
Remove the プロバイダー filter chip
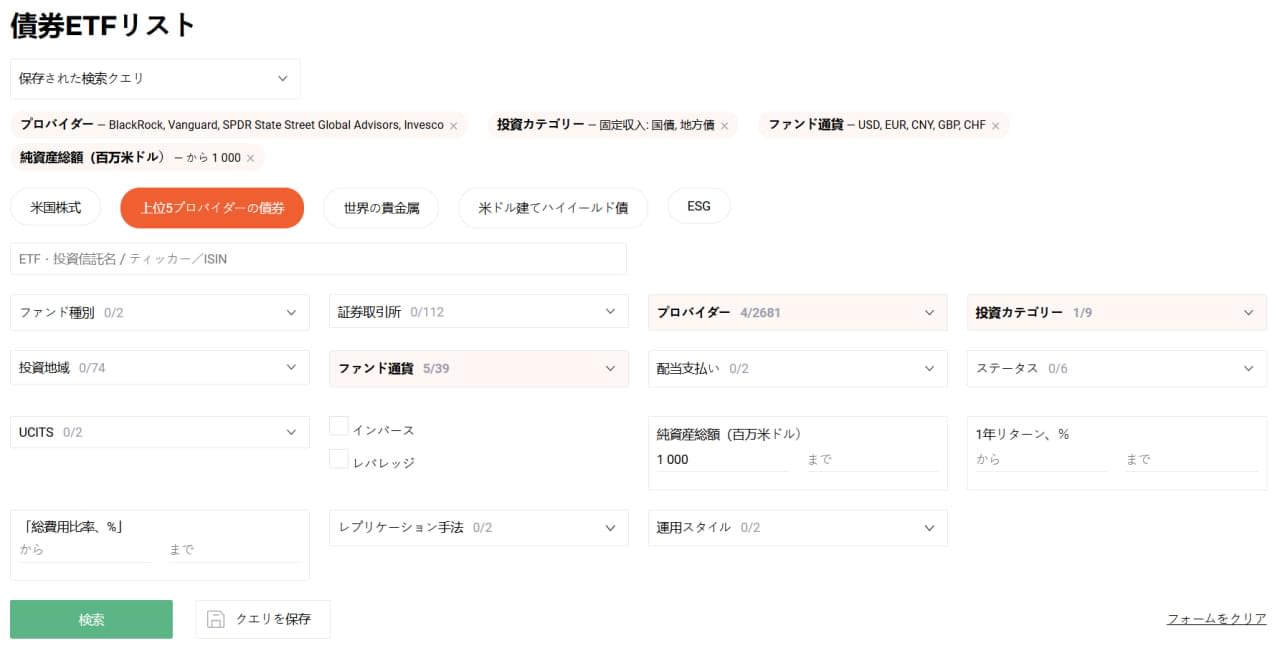(453, 126)
